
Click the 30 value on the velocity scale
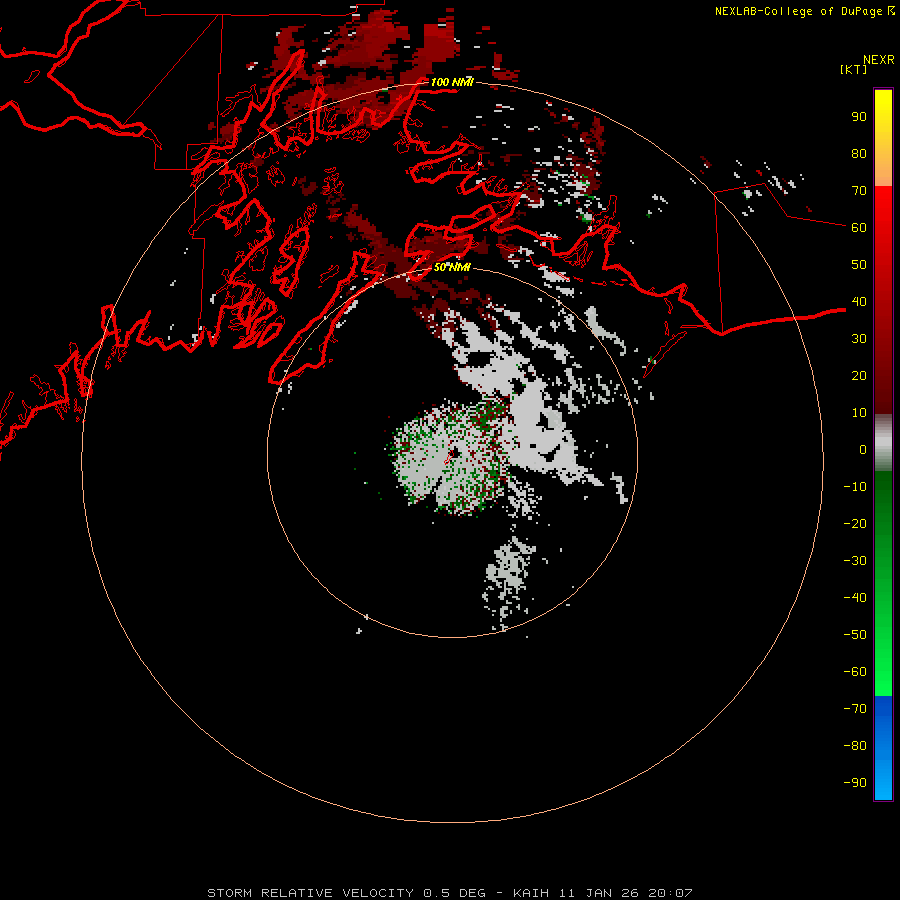[x=859, y=339]
